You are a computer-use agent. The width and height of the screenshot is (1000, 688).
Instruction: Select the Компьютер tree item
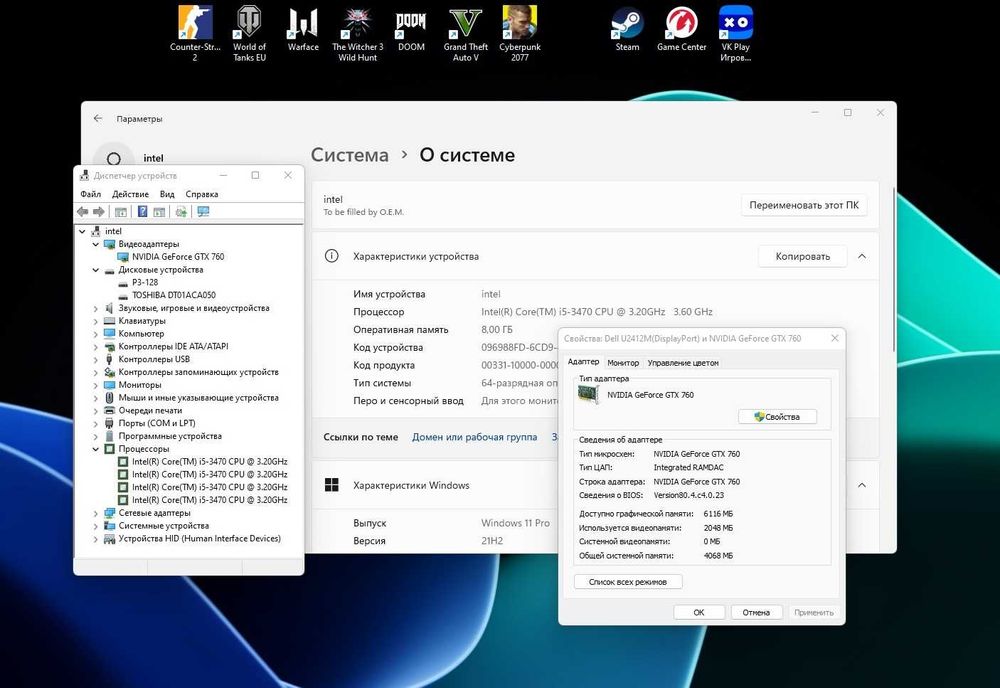click(141, 333)
